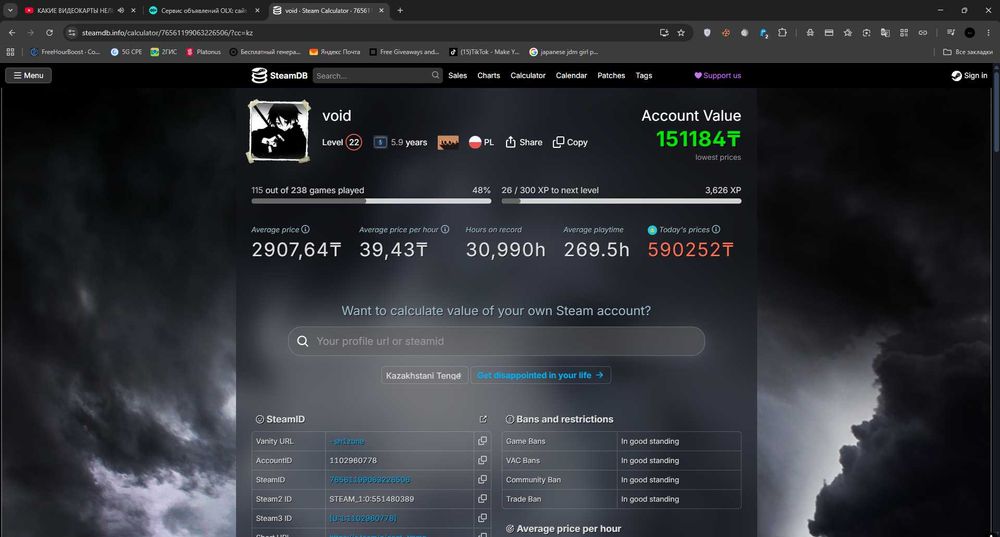The image size is (1000, 537).
Task: Close the OLX tab
Action: click(x=257, y=10)
